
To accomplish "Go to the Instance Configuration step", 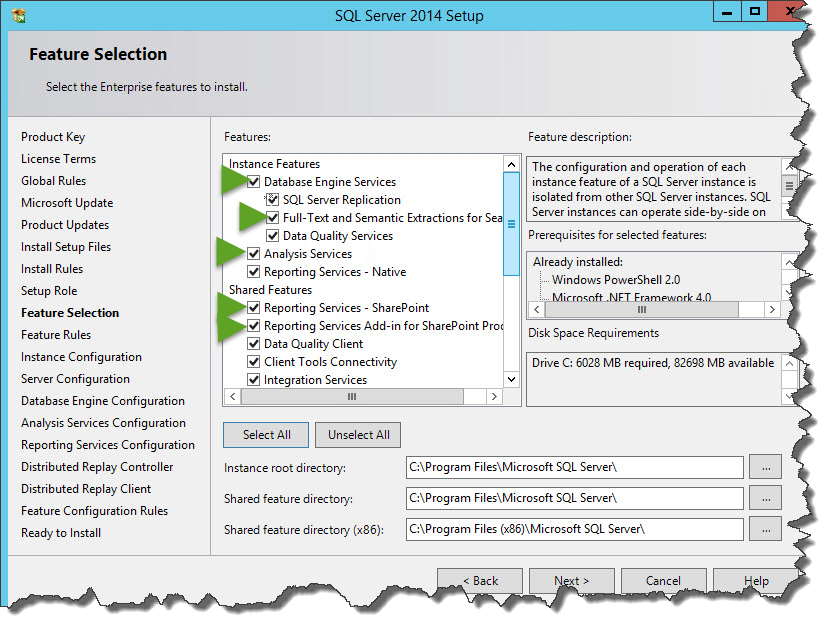I will (81, 357).
